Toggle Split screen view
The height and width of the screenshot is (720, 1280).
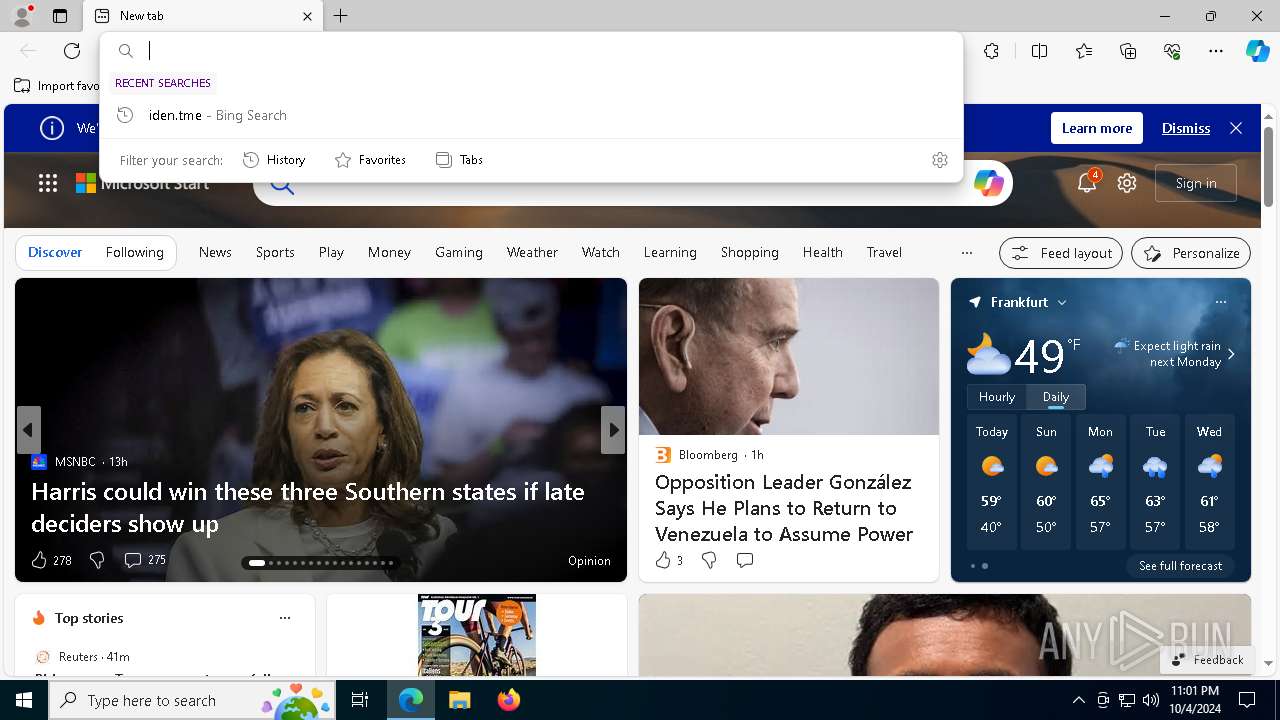tap(1039, 51)
